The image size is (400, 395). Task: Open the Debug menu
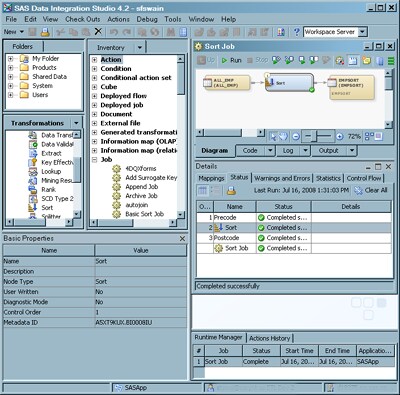click(147, 19)
